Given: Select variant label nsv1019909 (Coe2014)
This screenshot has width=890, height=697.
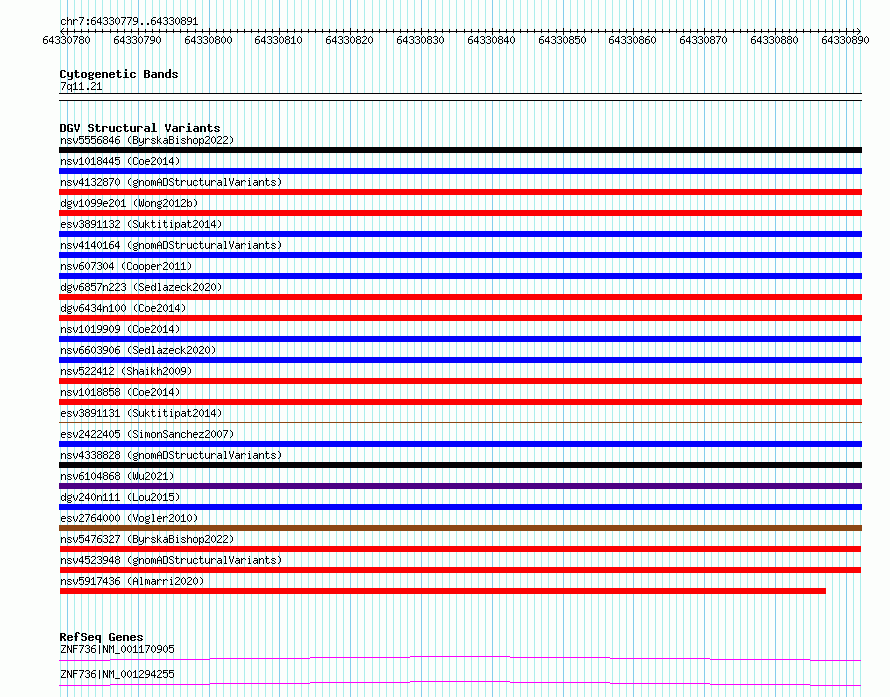Looking at the screenshot, I should [120, 329].
